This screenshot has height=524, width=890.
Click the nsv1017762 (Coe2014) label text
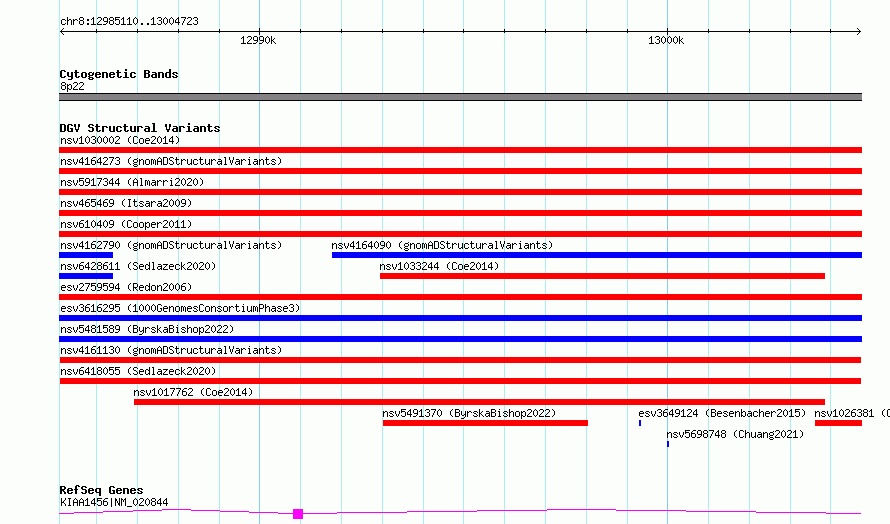click(x=193, y=392)
